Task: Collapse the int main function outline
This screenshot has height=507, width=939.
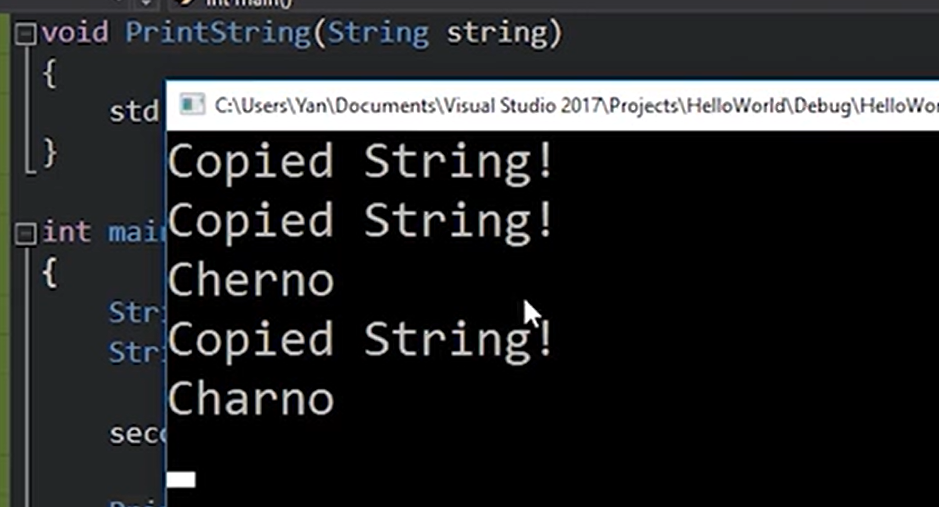Action: point(26,233)
